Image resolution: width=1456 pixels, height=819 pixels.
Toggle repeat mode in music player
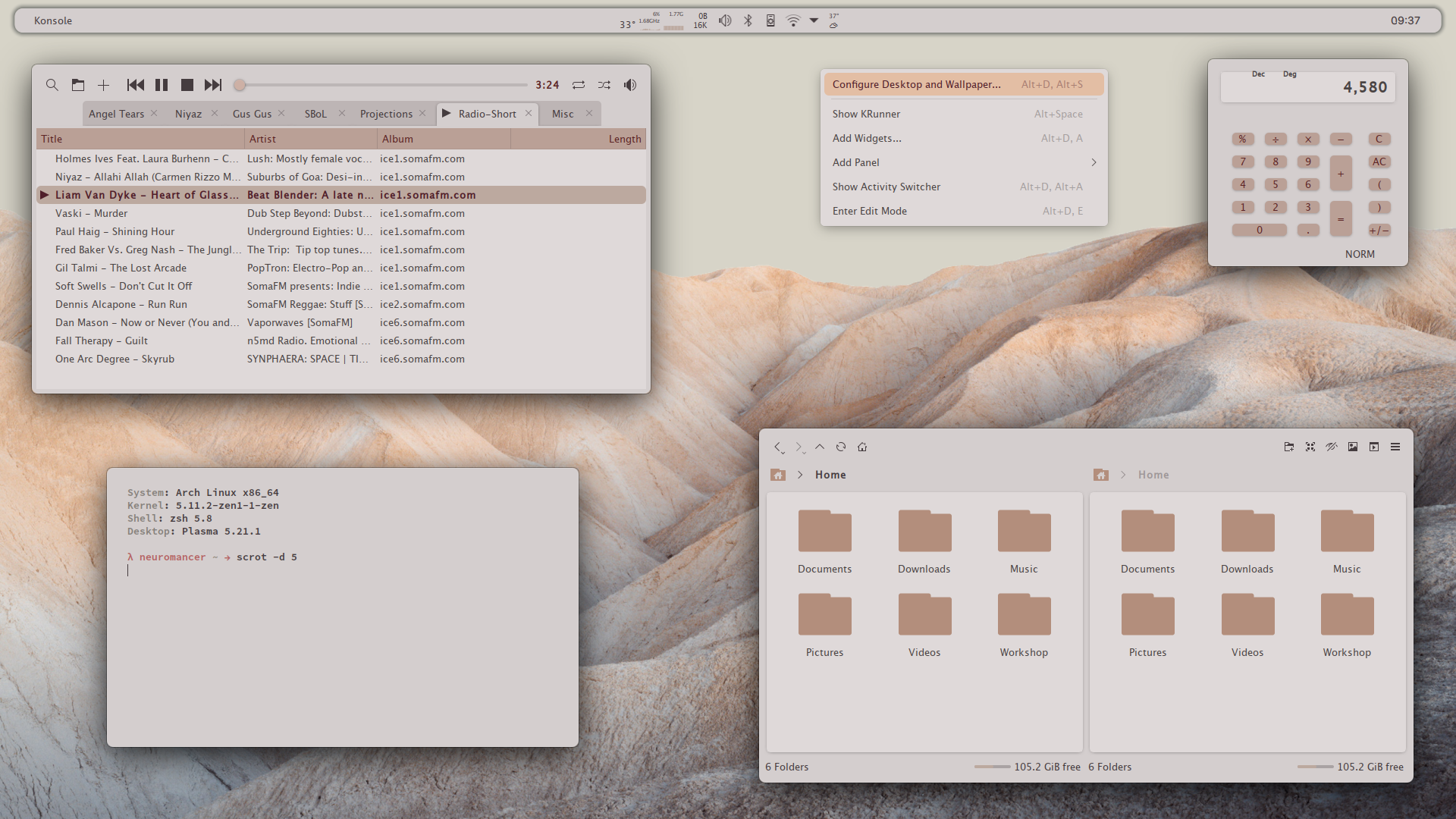coord(579,85)
